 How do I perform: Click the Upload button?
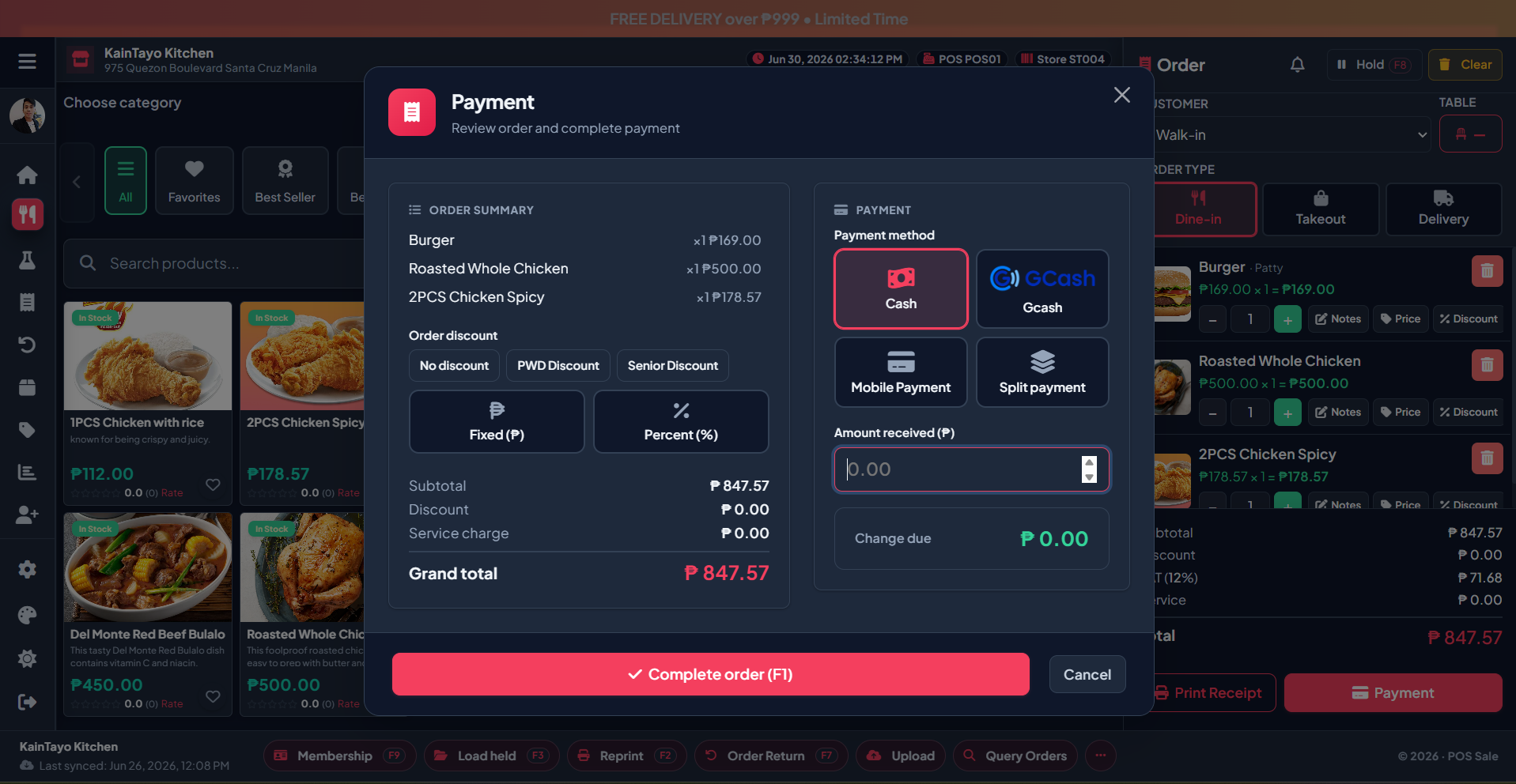[x=900, y=756]
